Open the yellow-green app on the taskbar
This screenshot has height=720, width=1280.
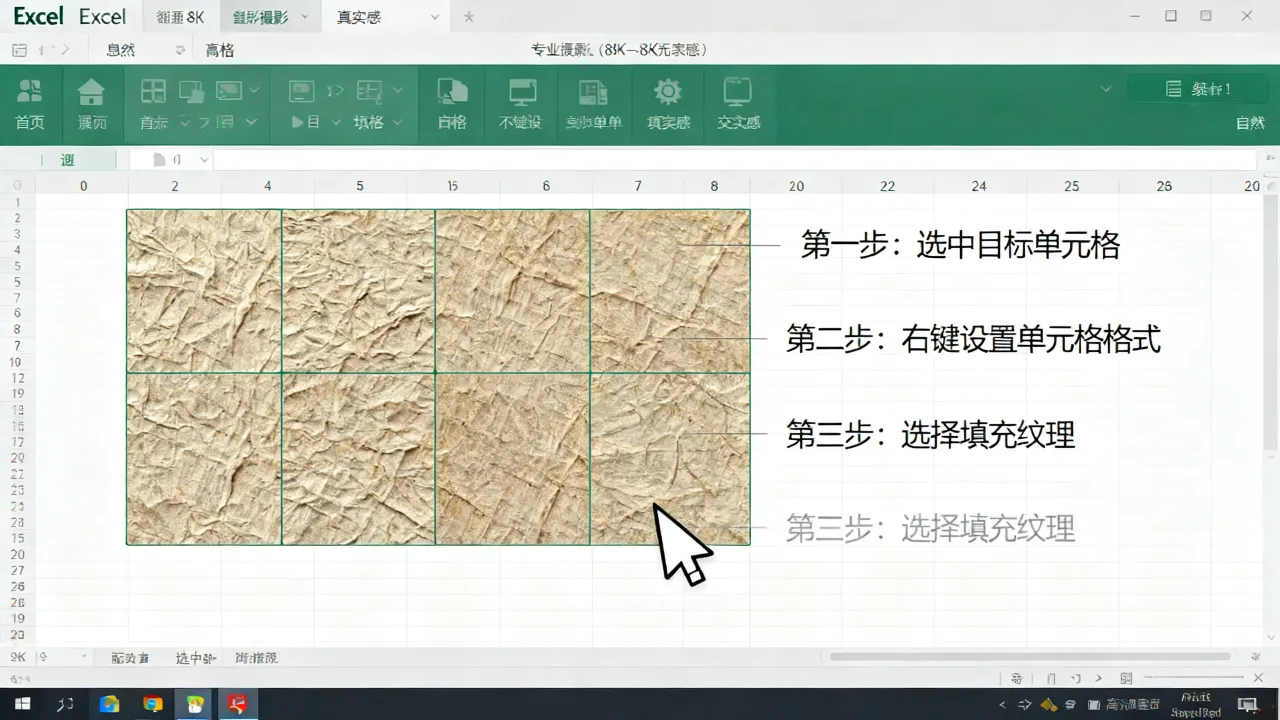point(195,704)
